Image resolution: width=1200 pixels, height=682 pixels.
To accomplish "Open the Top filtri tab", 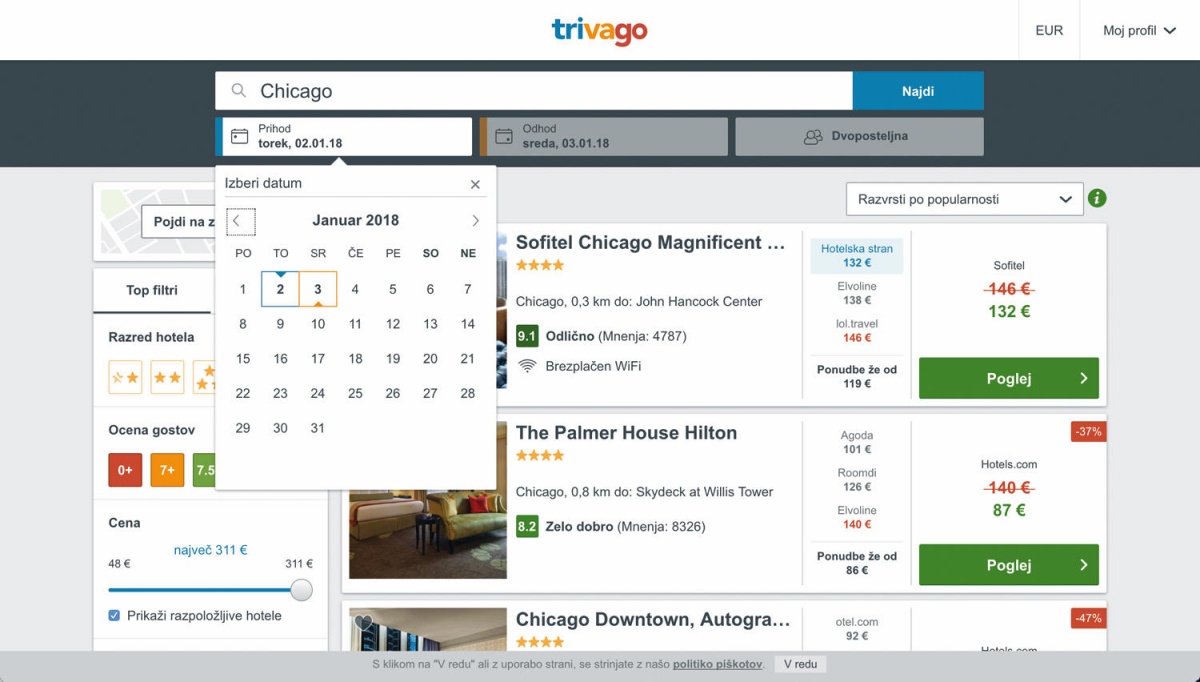I will click(152, 291).
